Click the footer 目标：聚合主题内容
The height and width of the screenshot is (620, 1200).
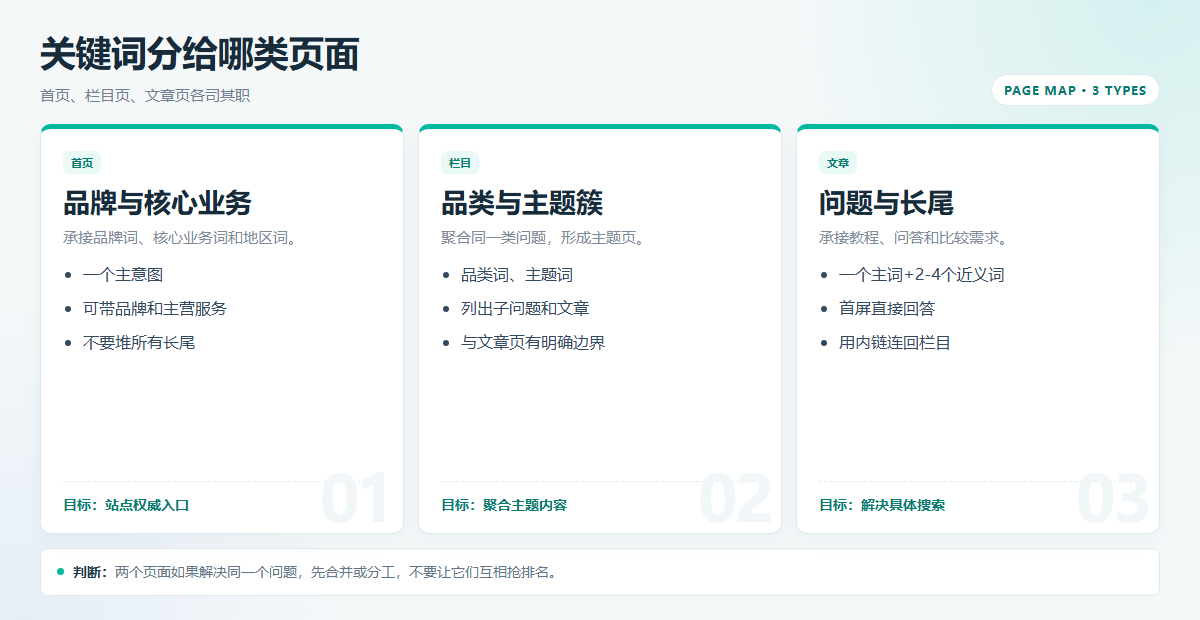[x=504, y=505]
